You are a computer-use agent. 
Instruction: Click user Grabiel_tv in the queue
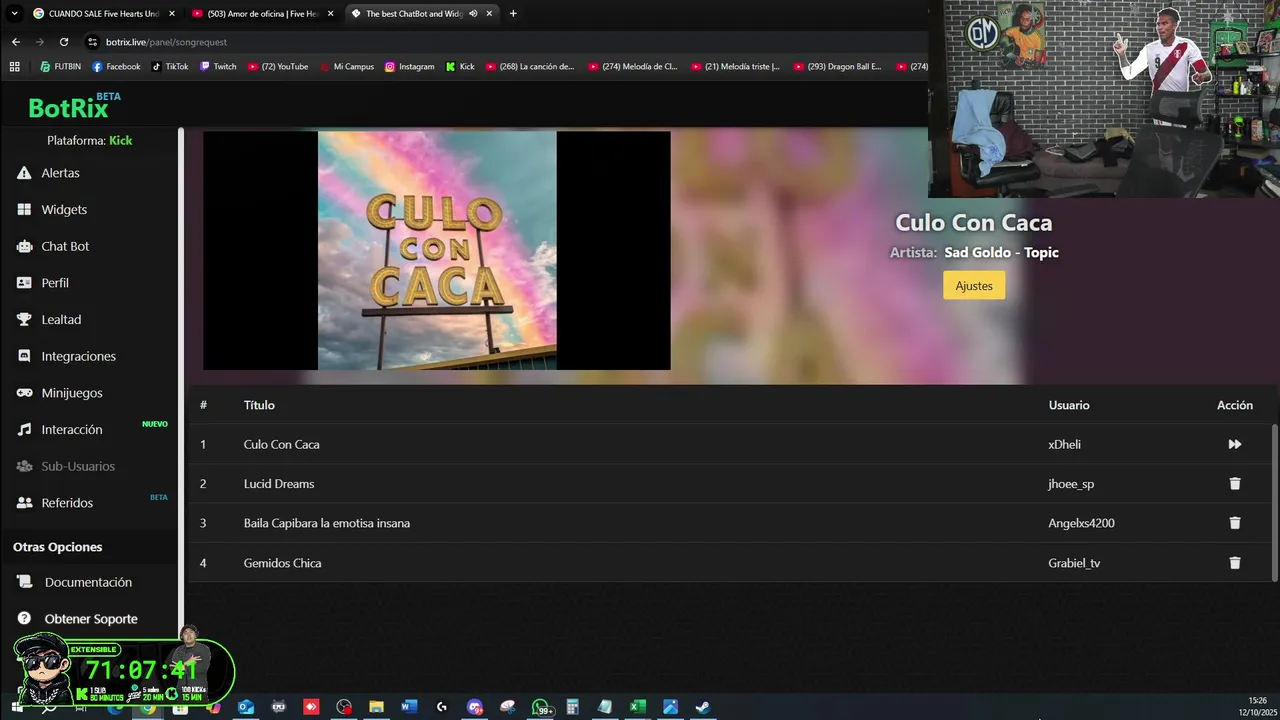tap(1074, 563)
